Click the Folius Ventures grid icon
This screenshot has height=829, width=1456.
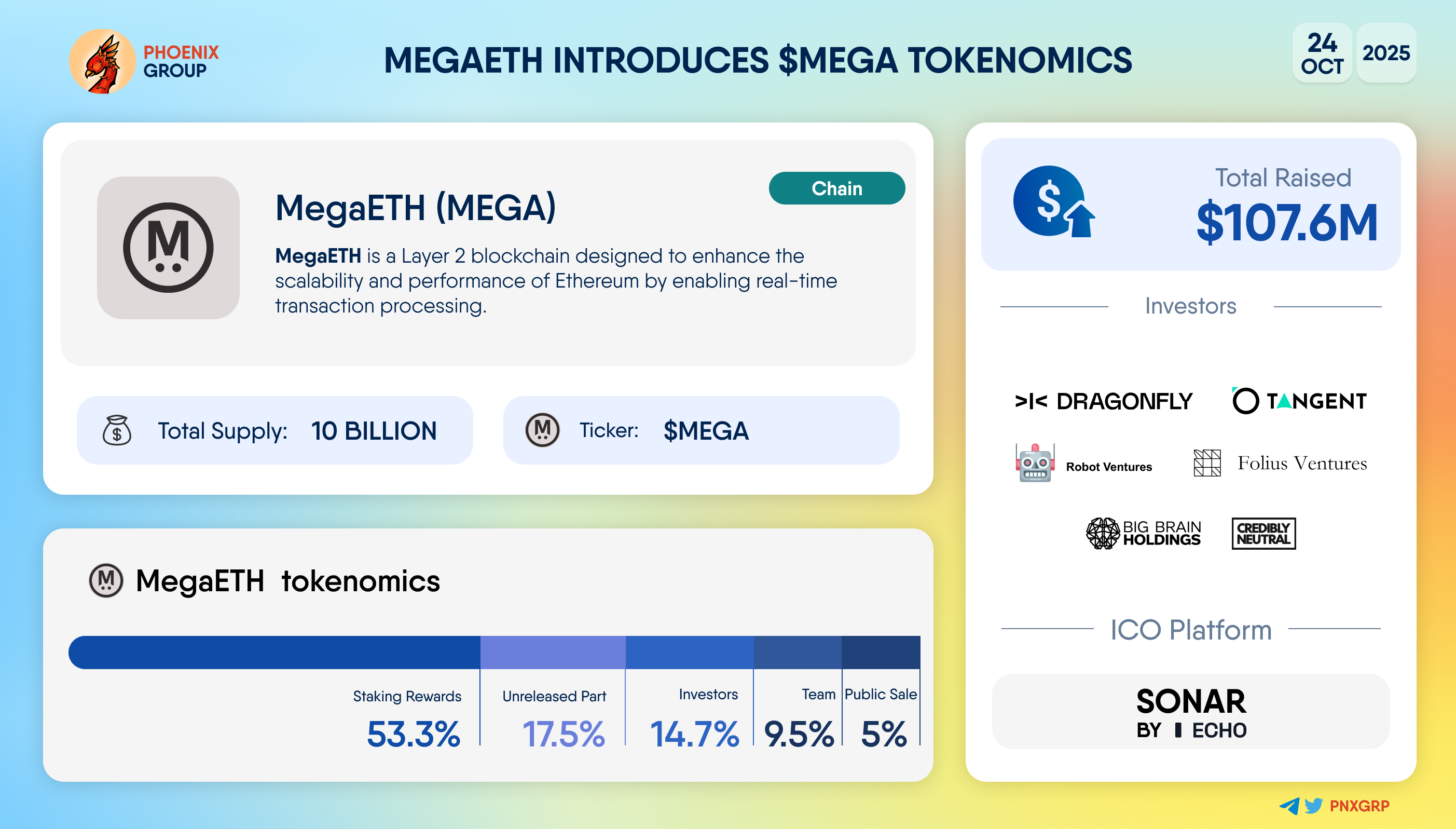(x=1207, y=463)
